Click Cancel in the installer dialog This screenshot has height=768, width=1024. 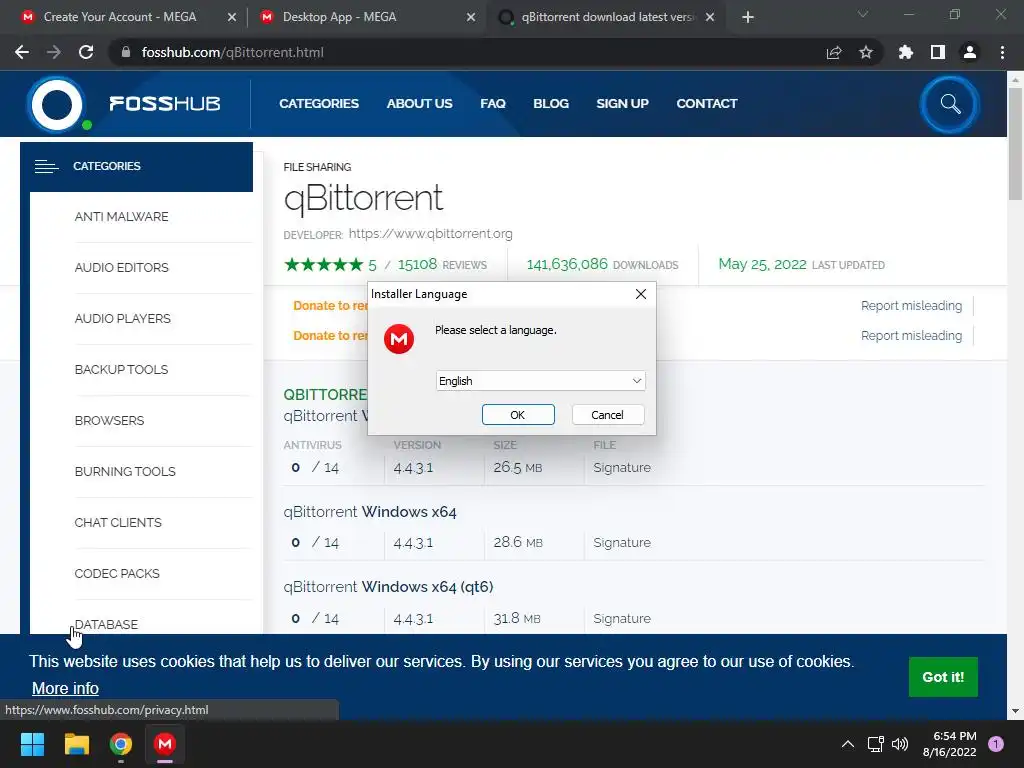[608, 415]
